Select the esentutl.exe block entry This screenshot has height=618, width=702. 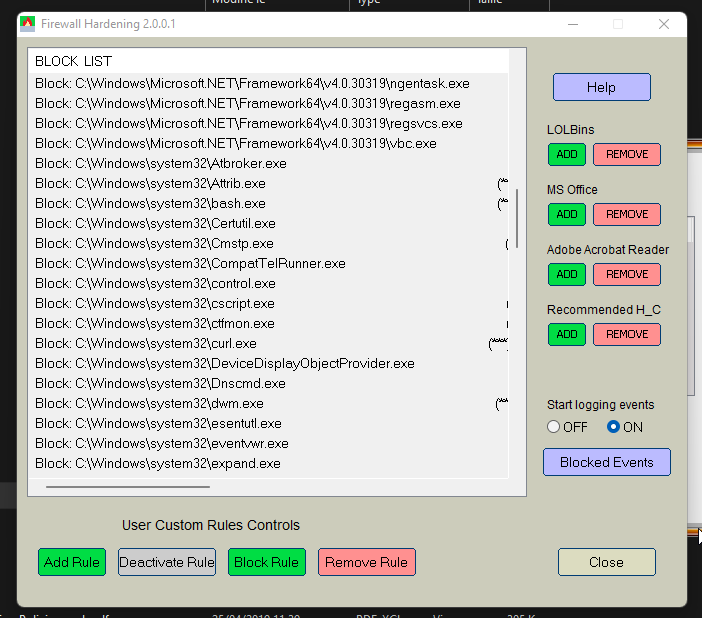coord(268,424)
